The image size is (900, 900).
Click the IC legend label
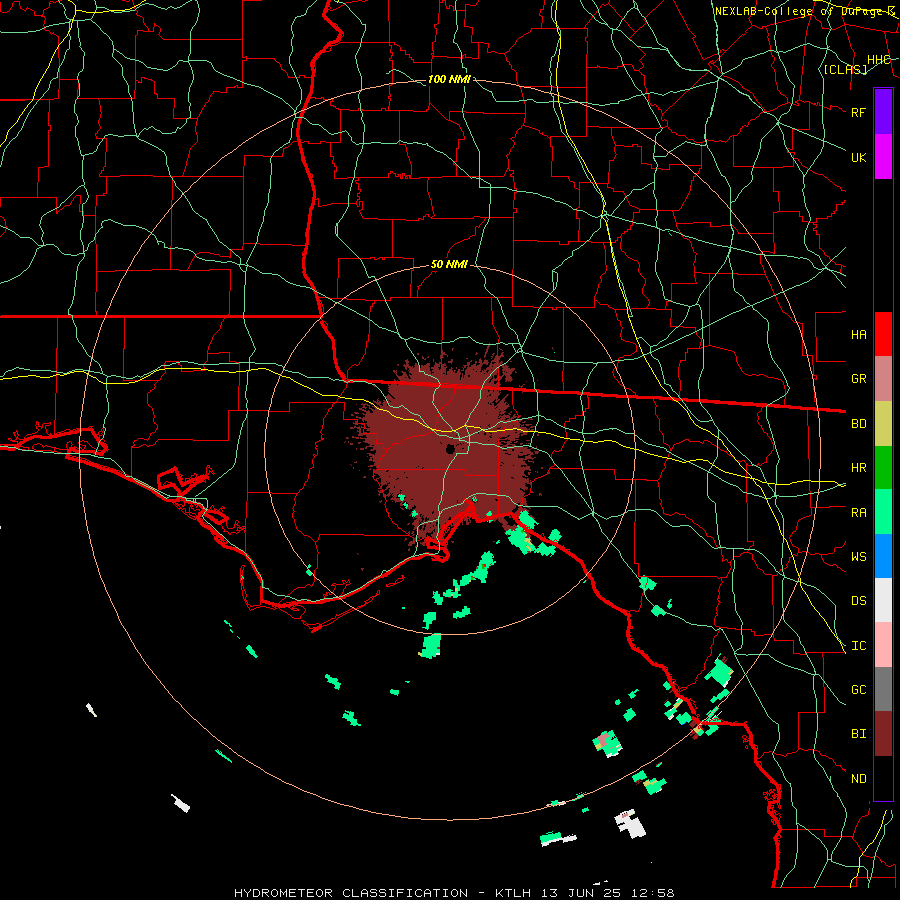coord(858,646)
